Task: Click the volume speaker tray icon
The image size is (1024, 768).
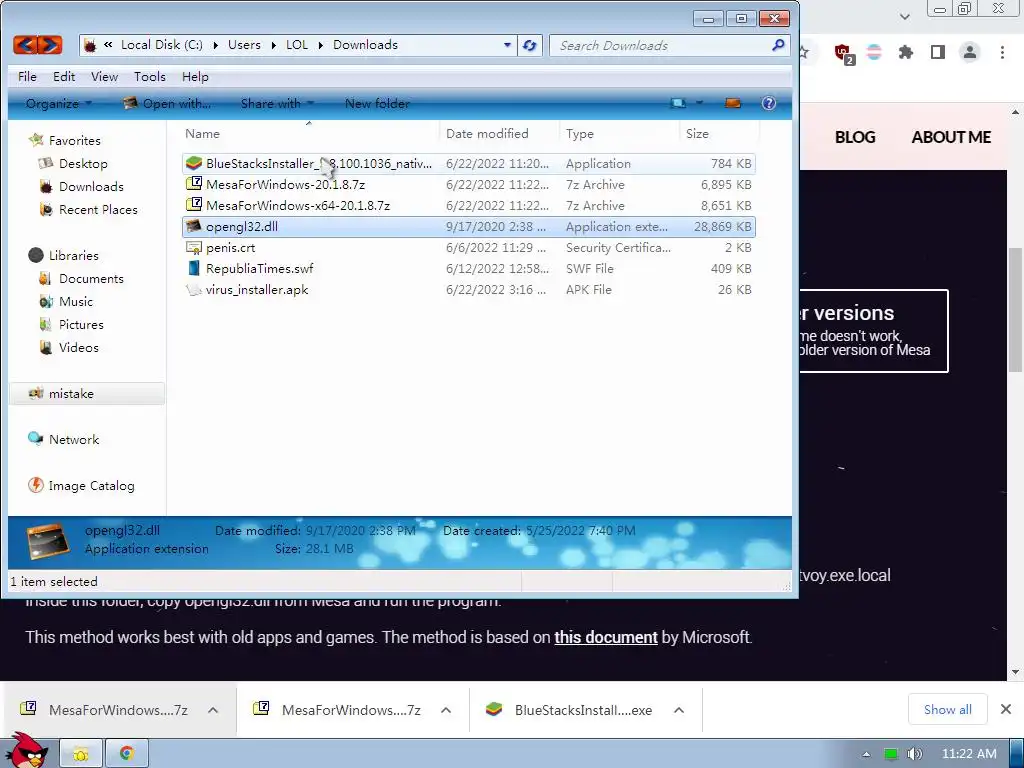Action: [914, 754]
